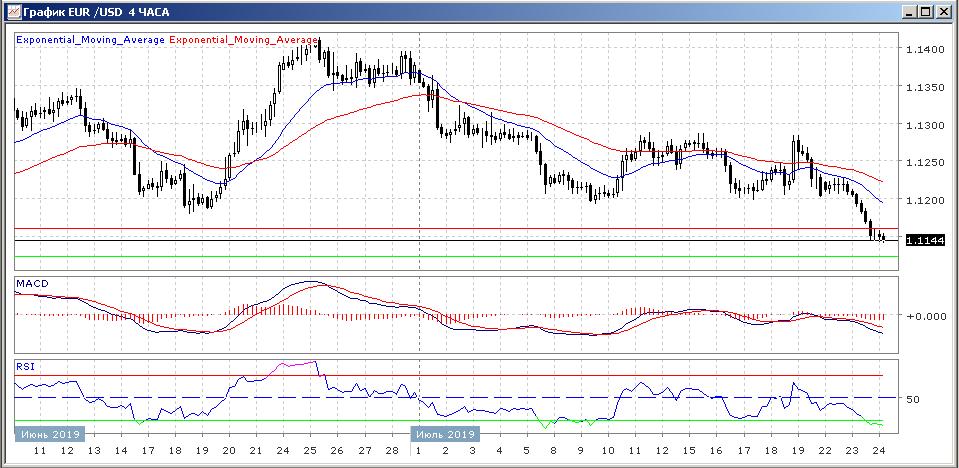The image size is (959, 468).
Task: Click the current price tag 1.1144
Action: [925, 240]
